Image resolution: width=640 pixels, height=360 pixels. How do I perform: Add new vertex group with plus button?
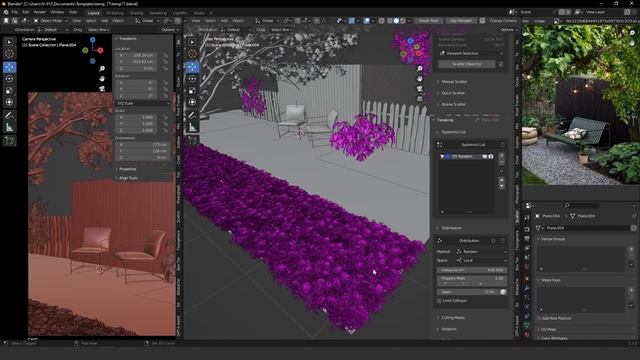pos(631,249)
